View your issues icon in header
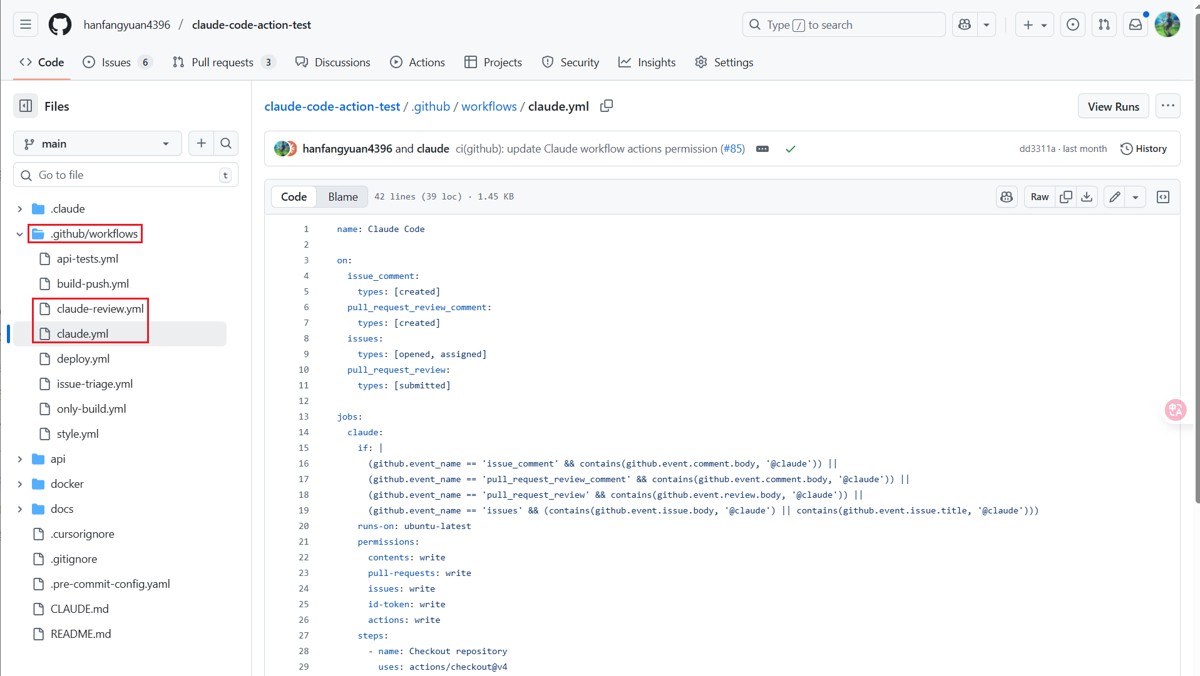The height and width of the screenshot is (676, 1200). pyautogui.click(x=1073, y=24)
